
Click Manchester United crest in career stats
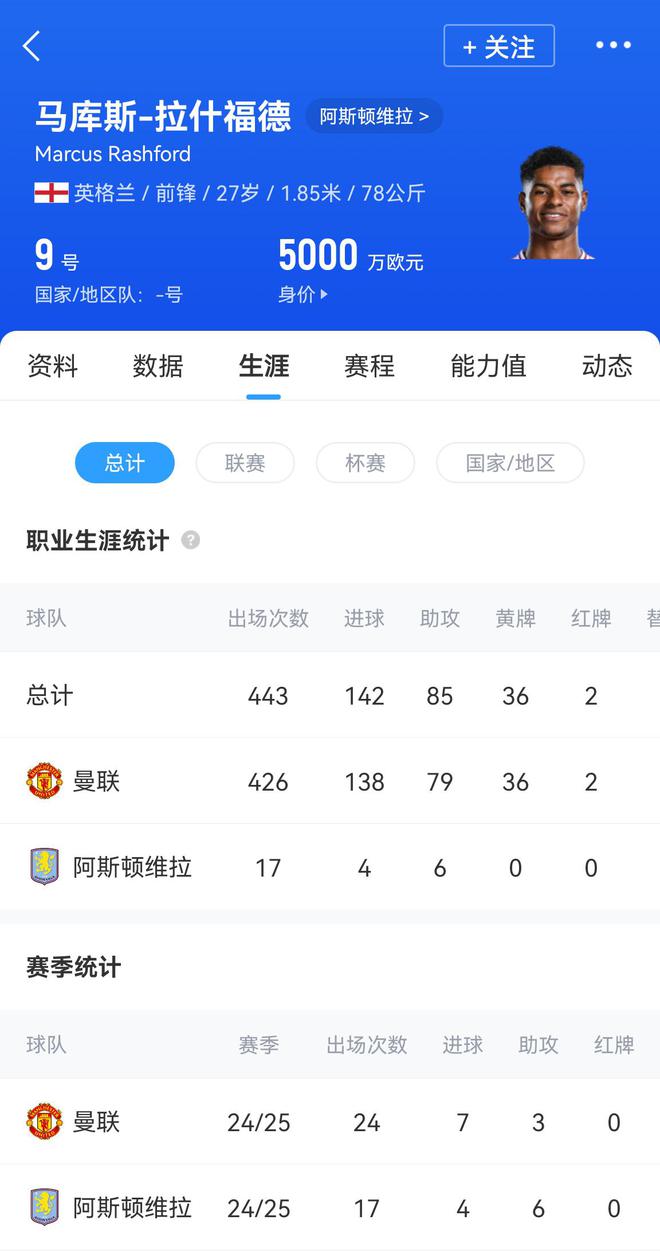pyautogui.click(x=44, y=781)
